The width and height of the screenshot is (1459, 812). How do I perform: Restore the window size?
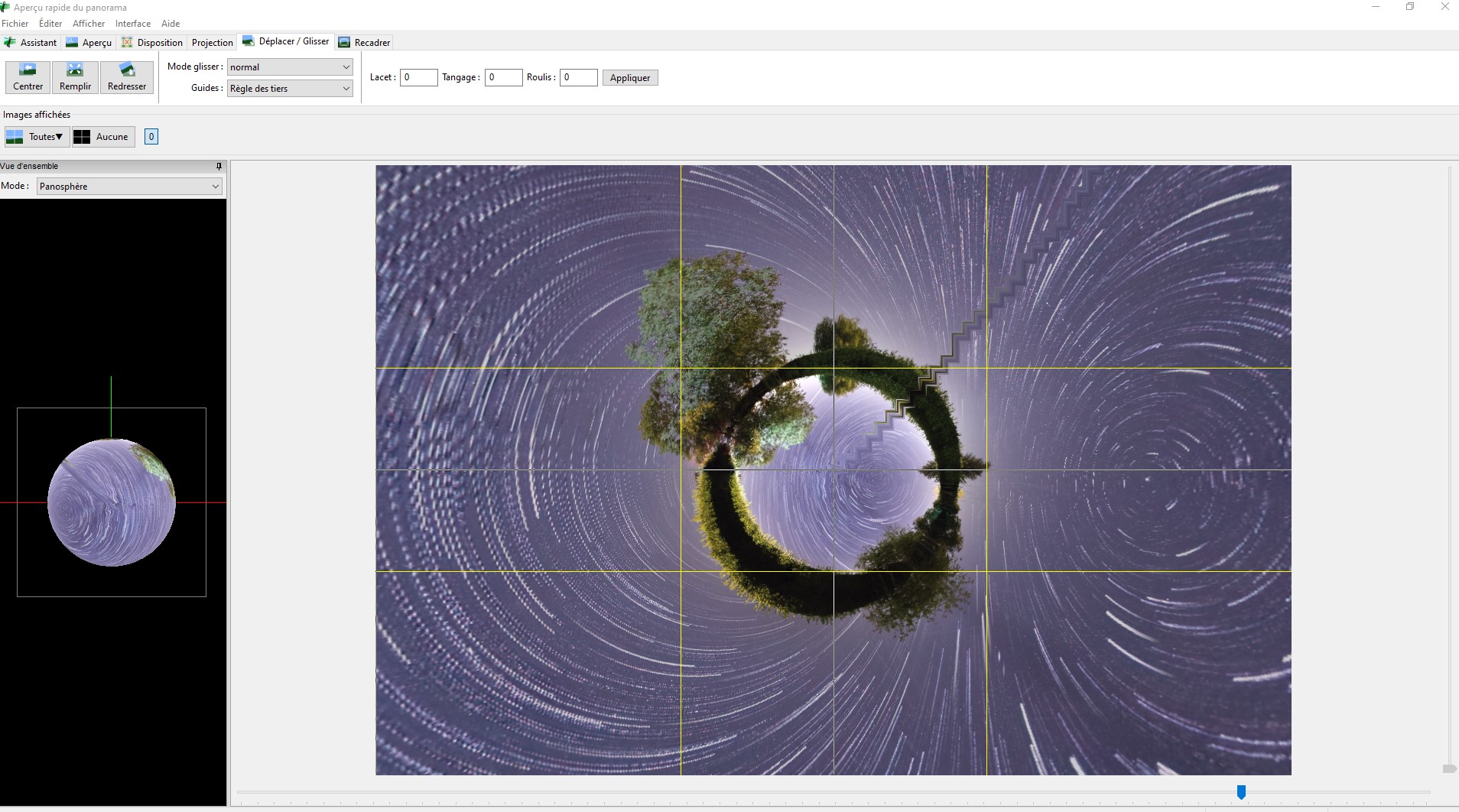pos(1410,7)
